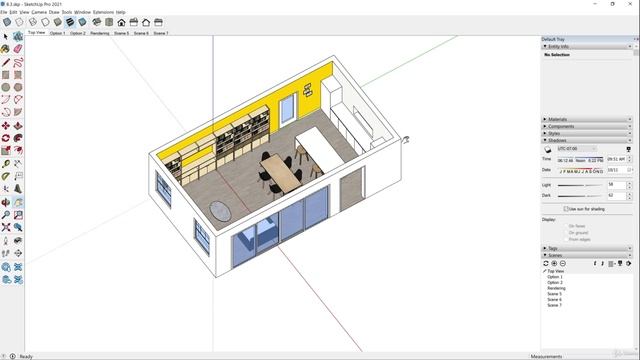This screenshot has height=360, width=640.
Task: Pick the Select arrow tool
Action: (x=6, y=37)
